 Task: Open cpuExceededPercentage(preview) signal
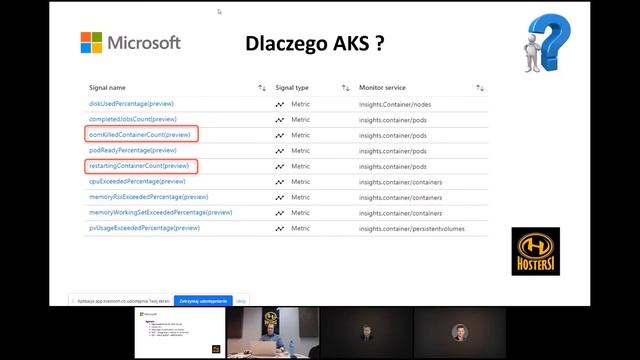137,181
